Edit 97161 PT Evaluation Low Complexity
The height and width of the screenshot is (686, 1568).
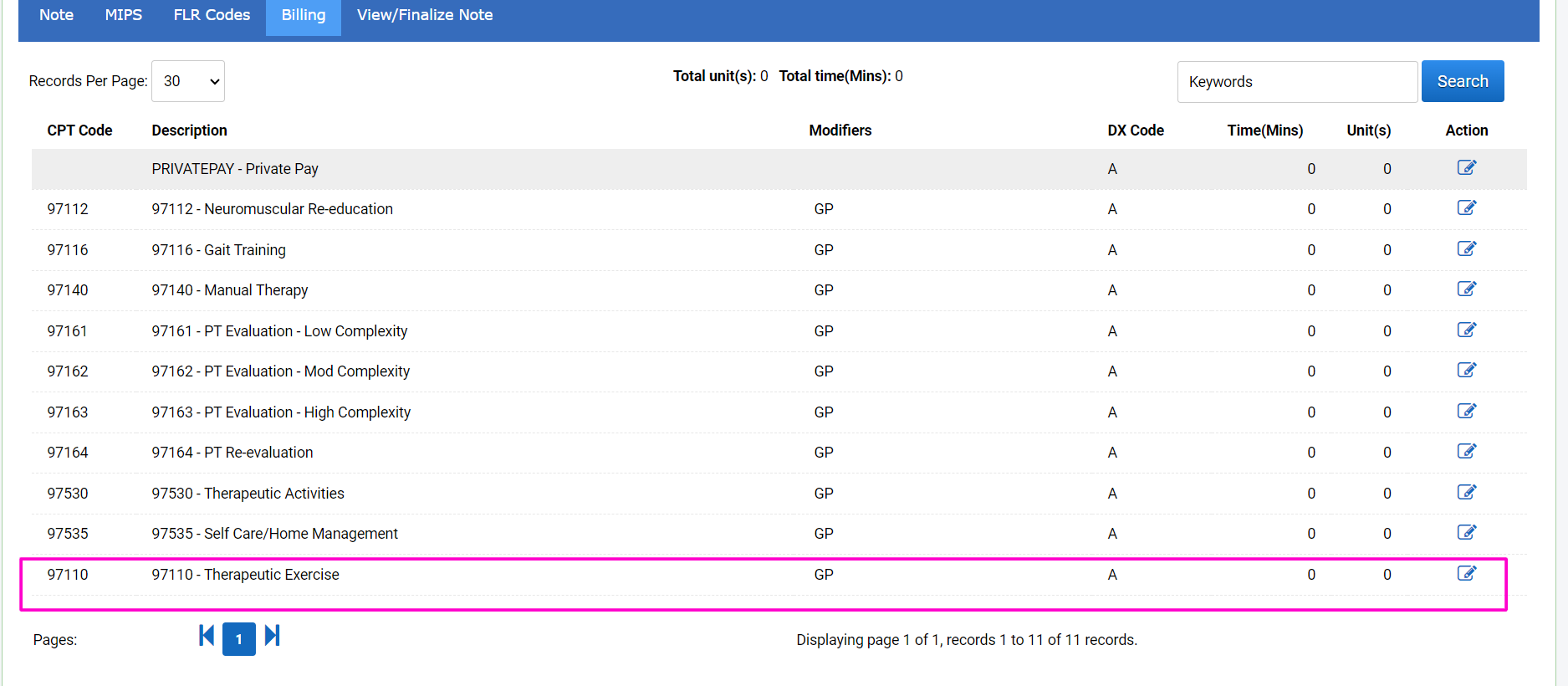tap(1466, 330)
